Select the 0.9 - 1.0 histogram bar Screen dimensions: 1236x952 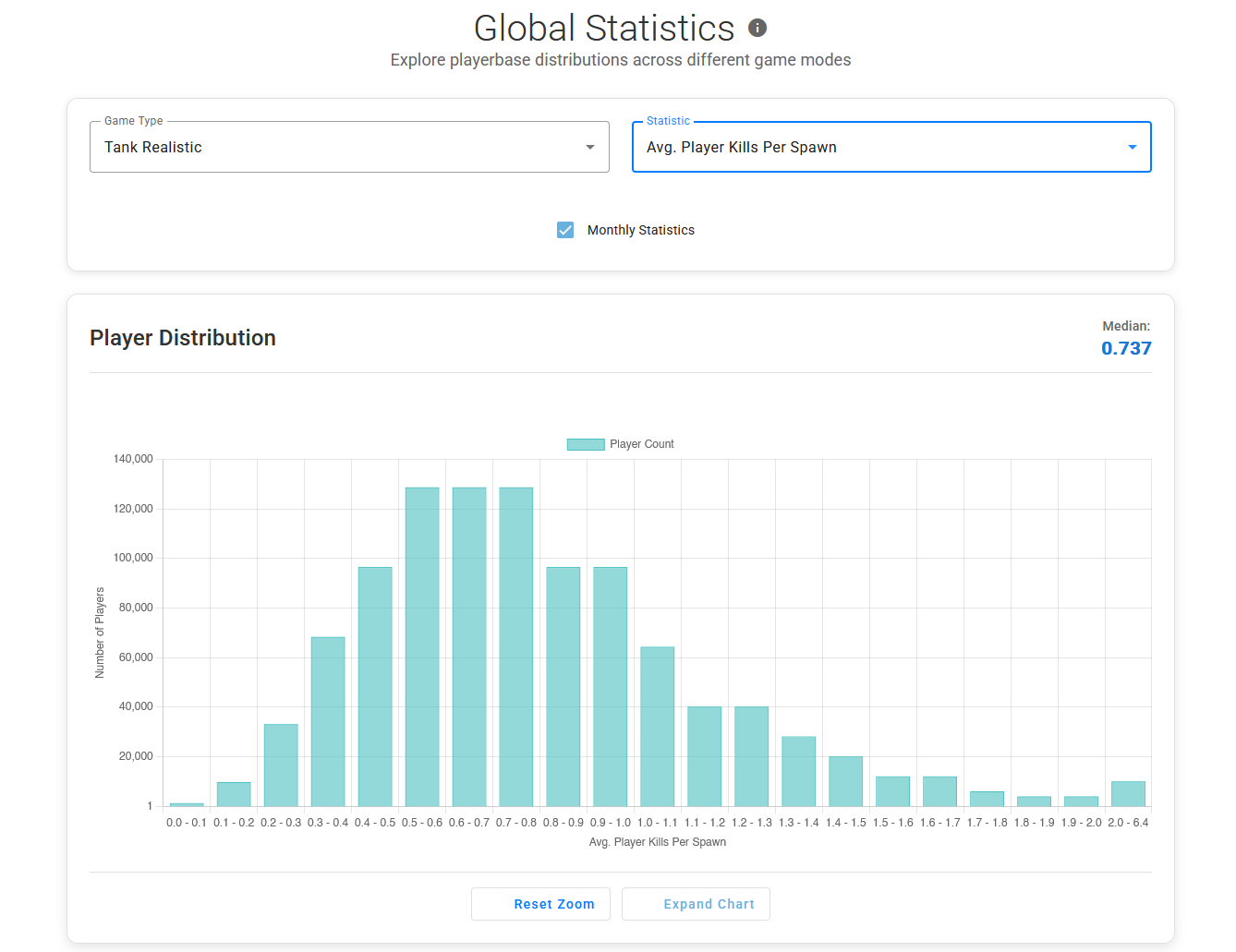[611, 687]
